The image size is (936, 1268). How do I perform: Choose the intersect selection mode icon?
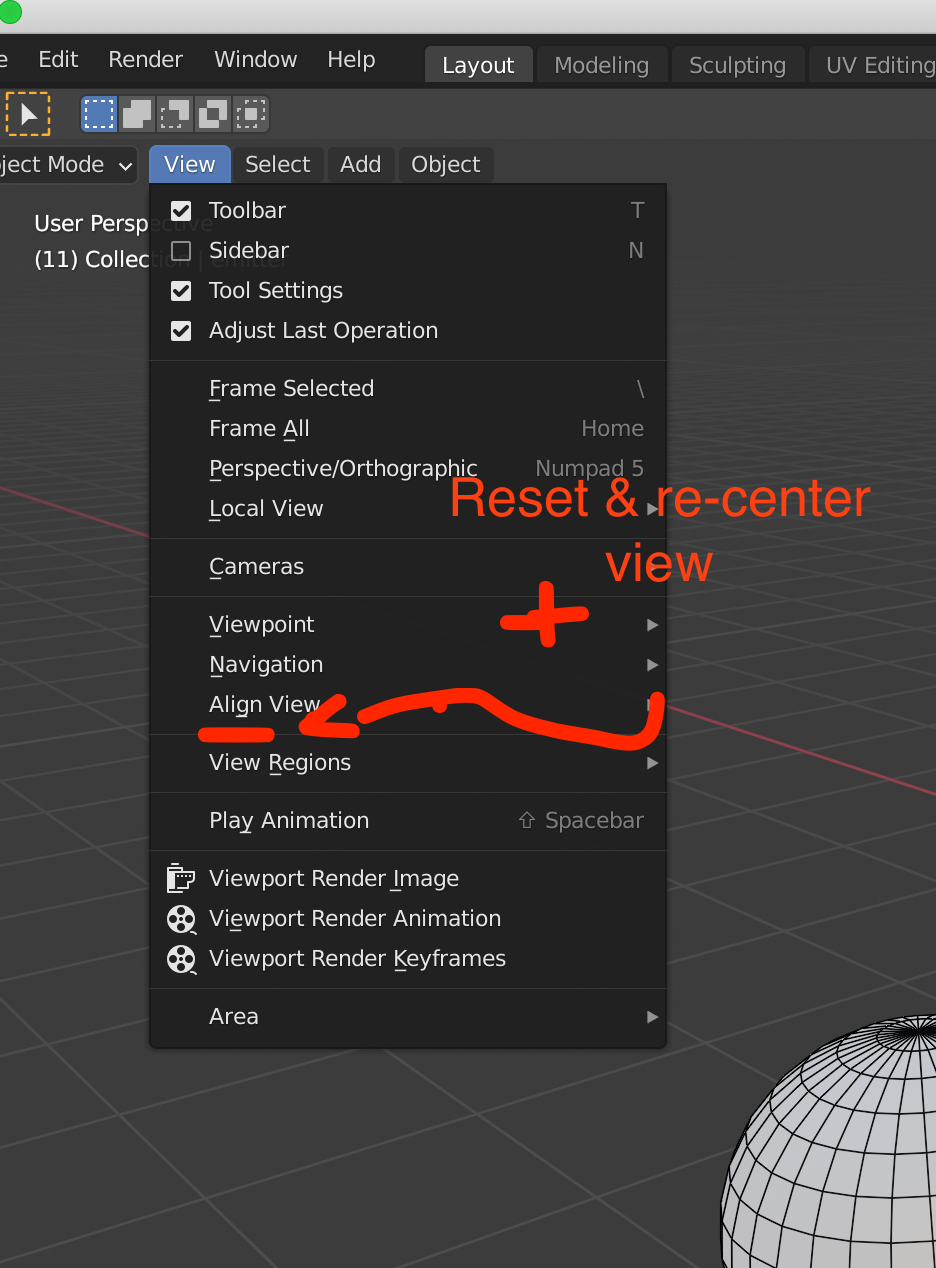coord(250,114)
